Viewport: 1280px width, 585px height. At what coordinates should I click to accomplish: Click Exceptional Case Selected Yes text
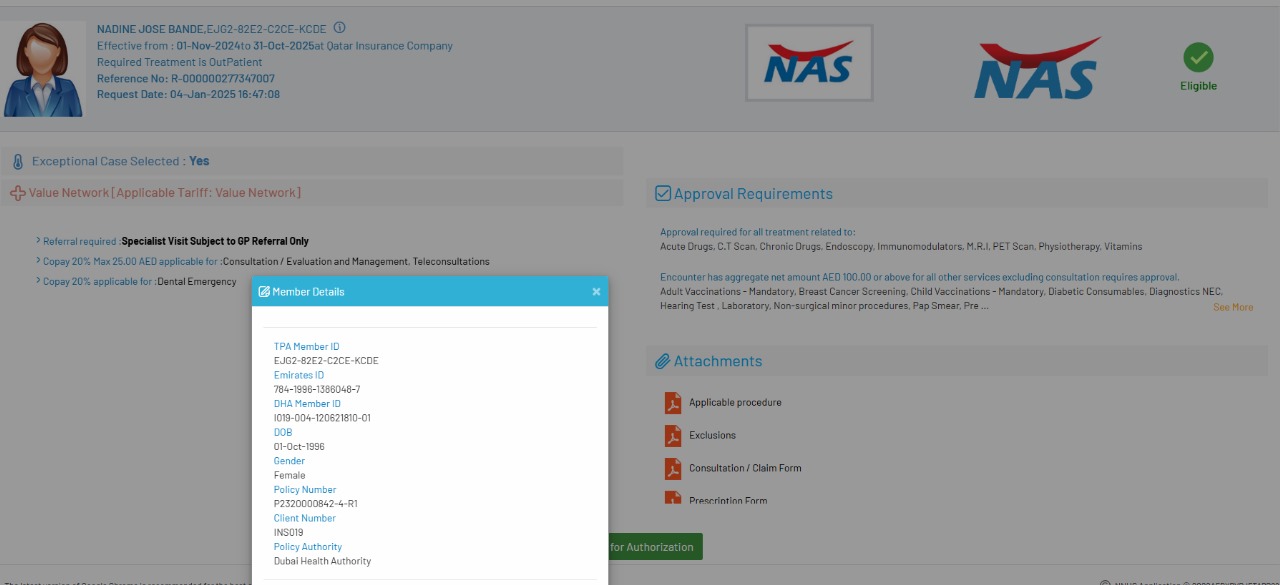120,161
